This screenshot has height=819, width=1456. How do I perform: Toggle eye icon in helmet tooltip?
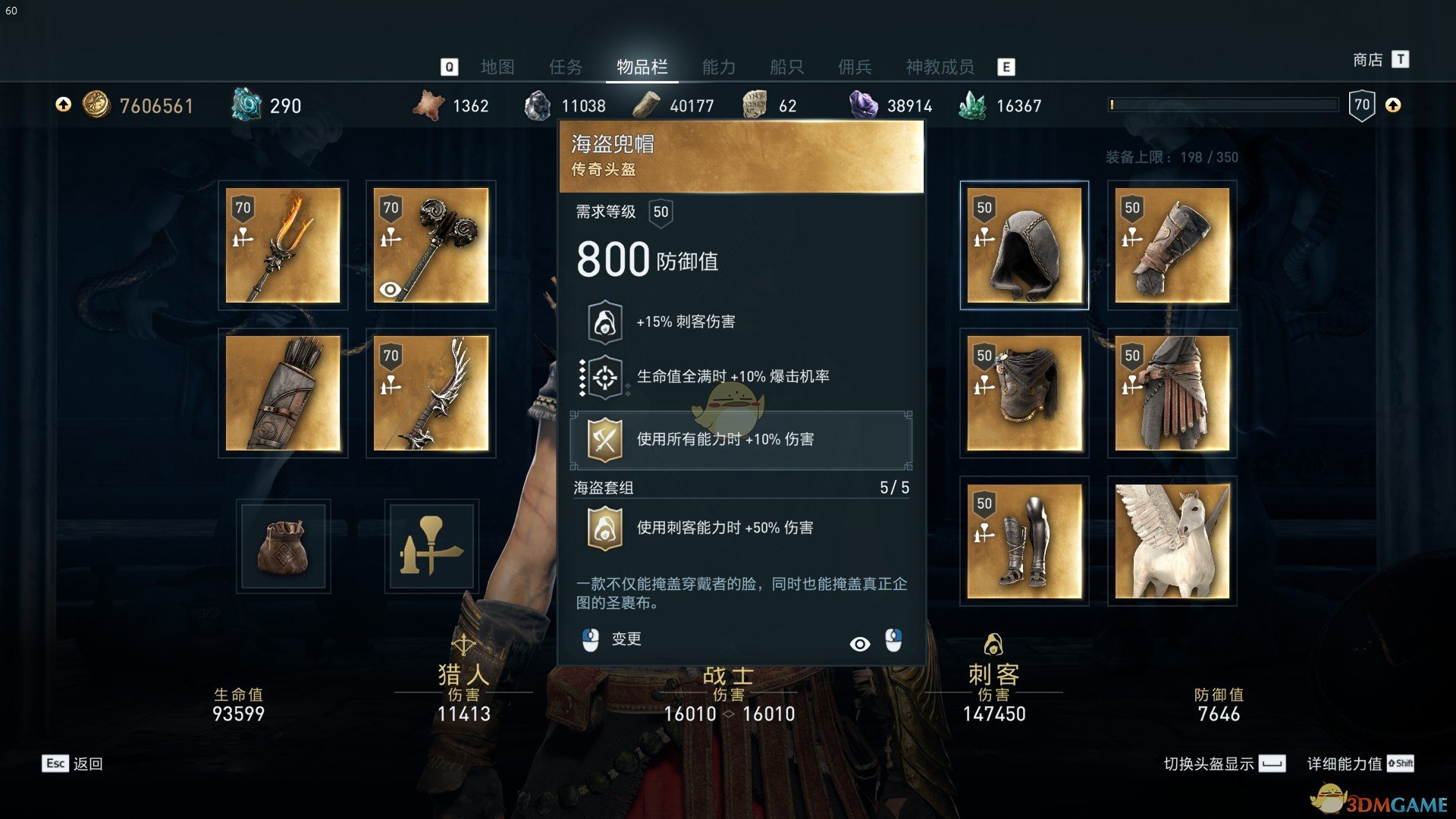click(x=860, y=644)
